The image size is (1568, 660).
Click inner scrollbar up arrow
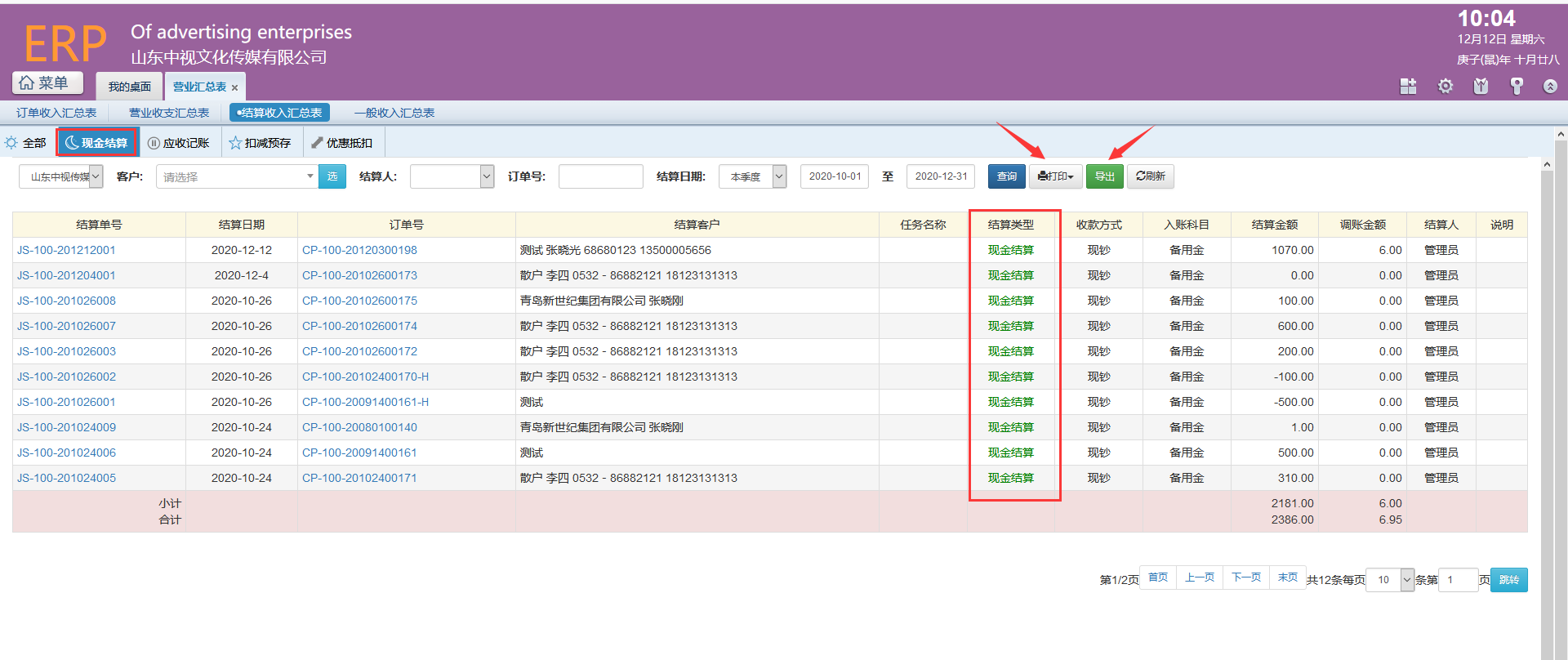coord(1547,164)
